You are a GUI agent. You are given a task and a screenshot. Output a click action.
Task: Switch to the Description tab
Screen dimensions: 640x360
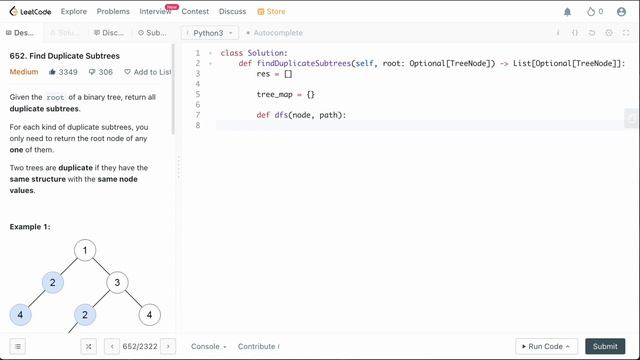[20, 33]
